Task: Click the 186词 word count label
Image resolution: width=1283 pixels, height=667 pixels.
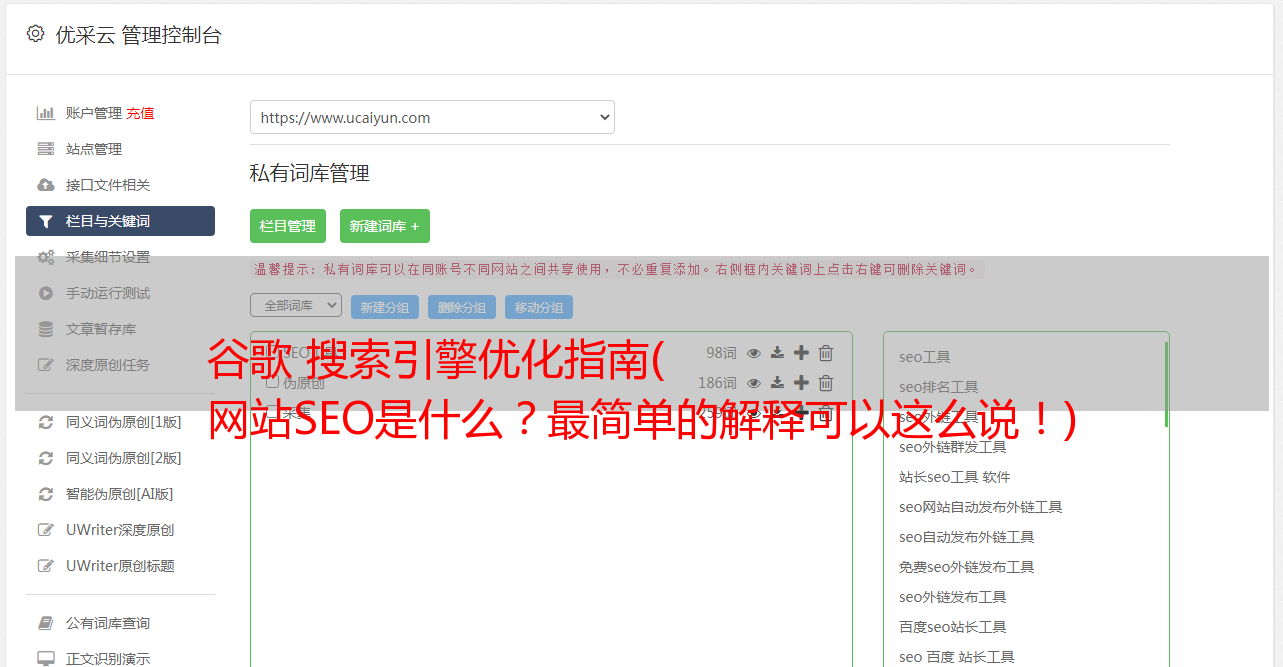Action: (717, 383)
